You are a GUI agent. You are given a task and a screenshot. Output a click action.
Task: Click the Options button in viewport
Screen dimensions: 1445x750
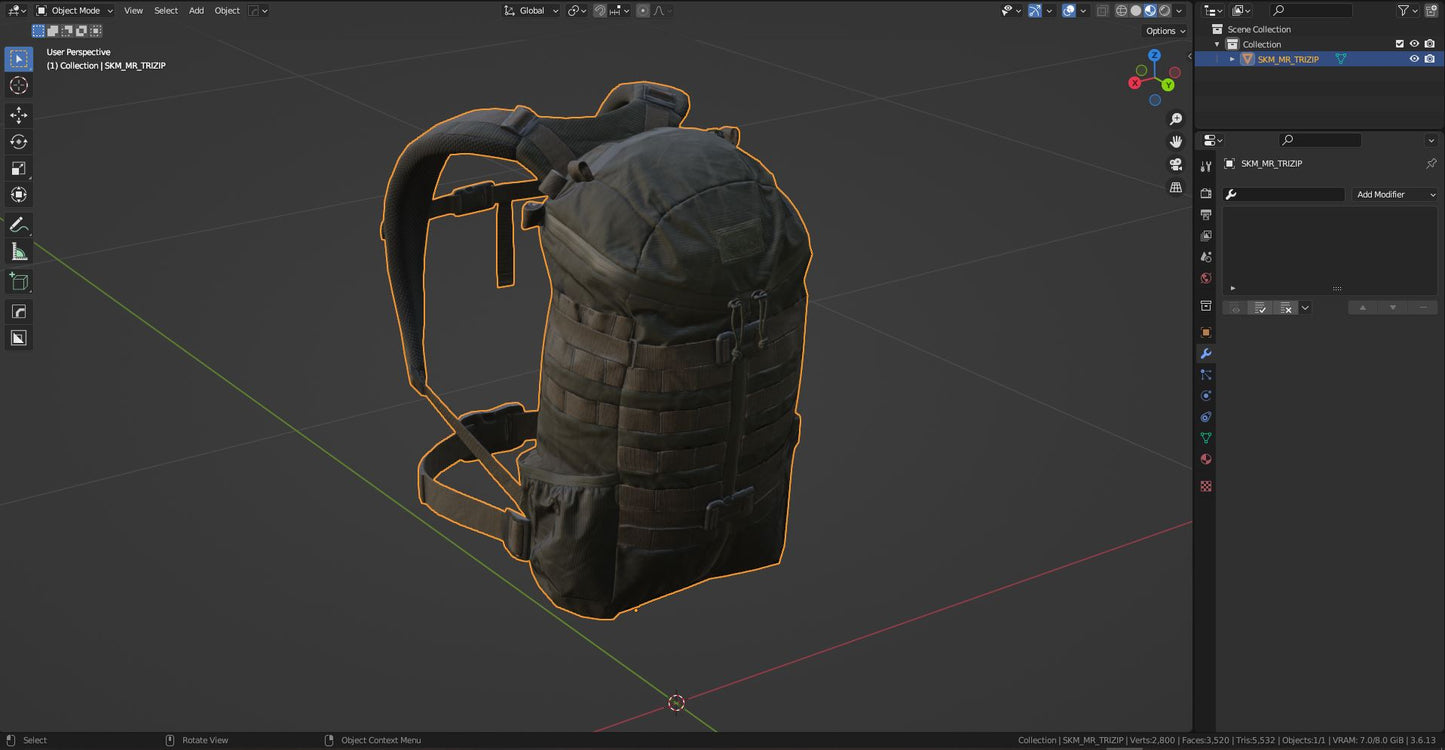(x=1163, y=31)
